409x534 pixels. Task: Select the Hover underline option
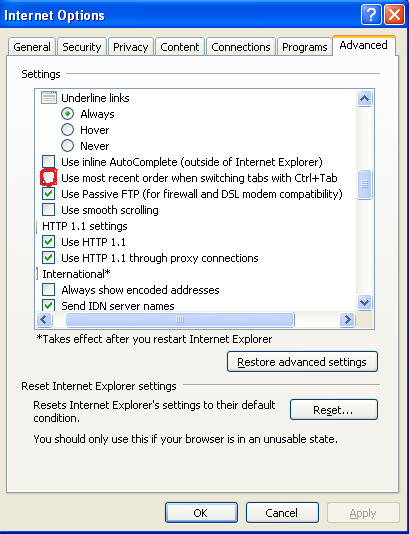pos(67,130)
